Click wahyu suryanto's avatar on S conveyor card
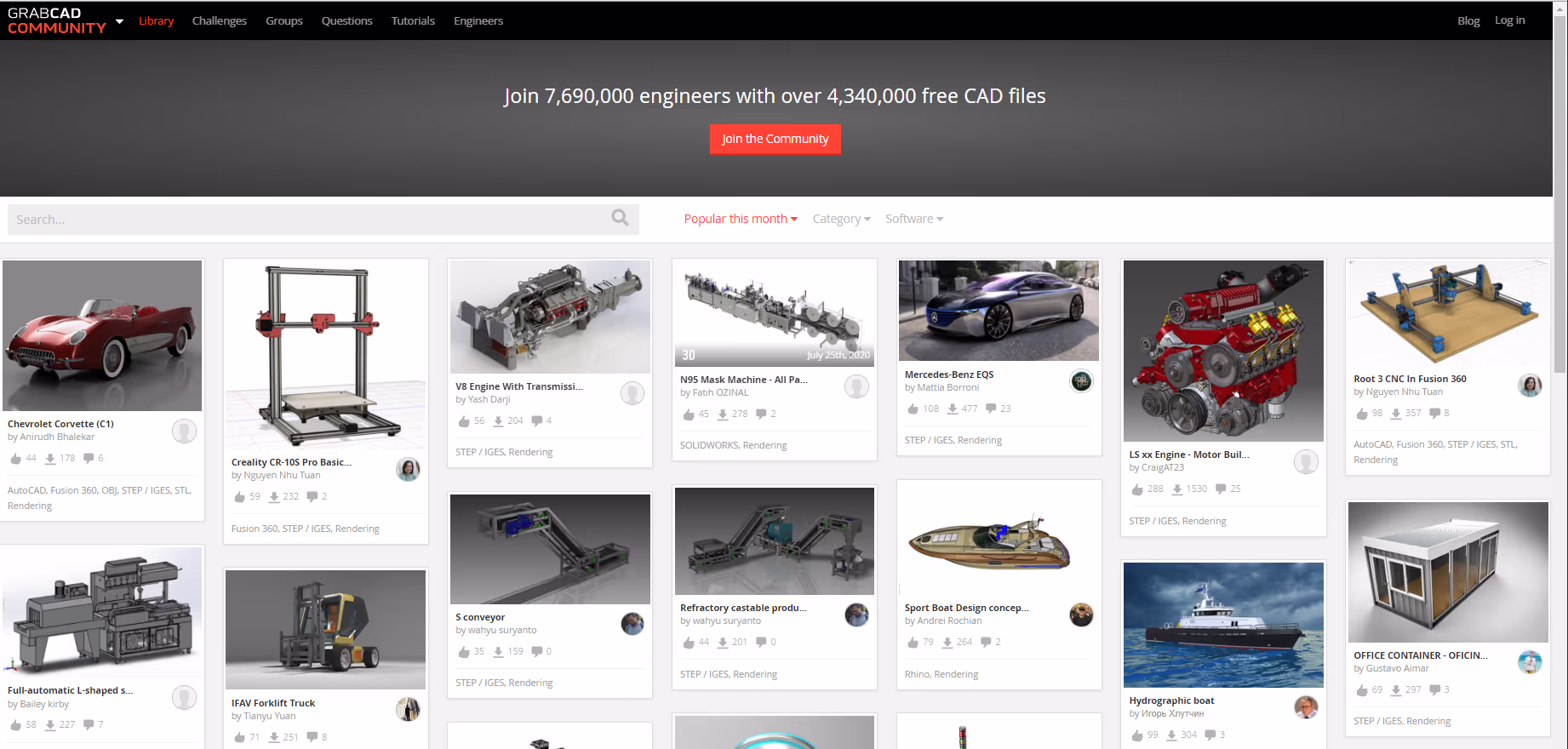 (632, 624)
